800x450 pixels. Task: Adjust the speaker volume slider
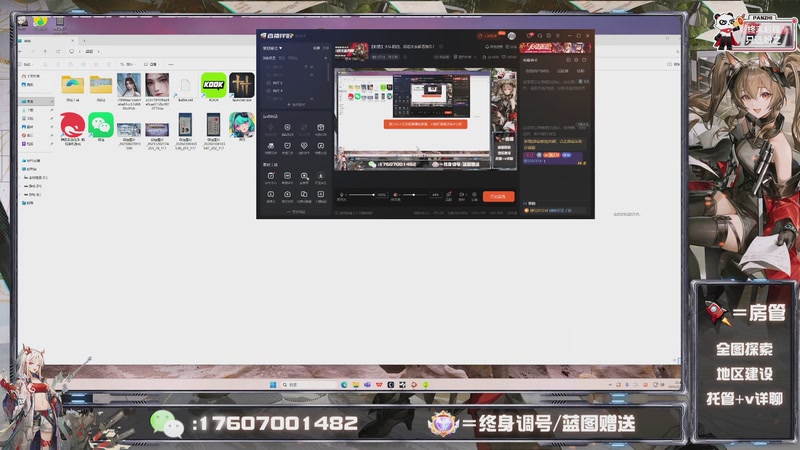coord(415,195)
